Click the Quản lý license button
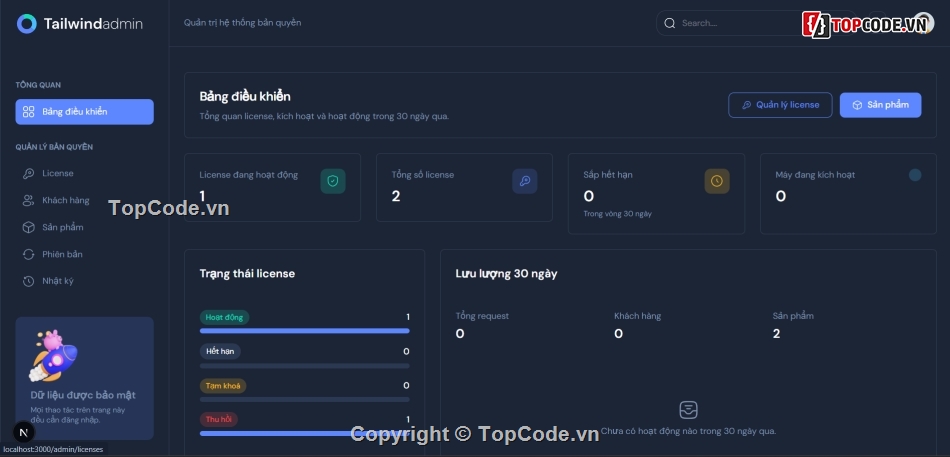Viewport: 950px width, 457px height. tap(780, 105)
